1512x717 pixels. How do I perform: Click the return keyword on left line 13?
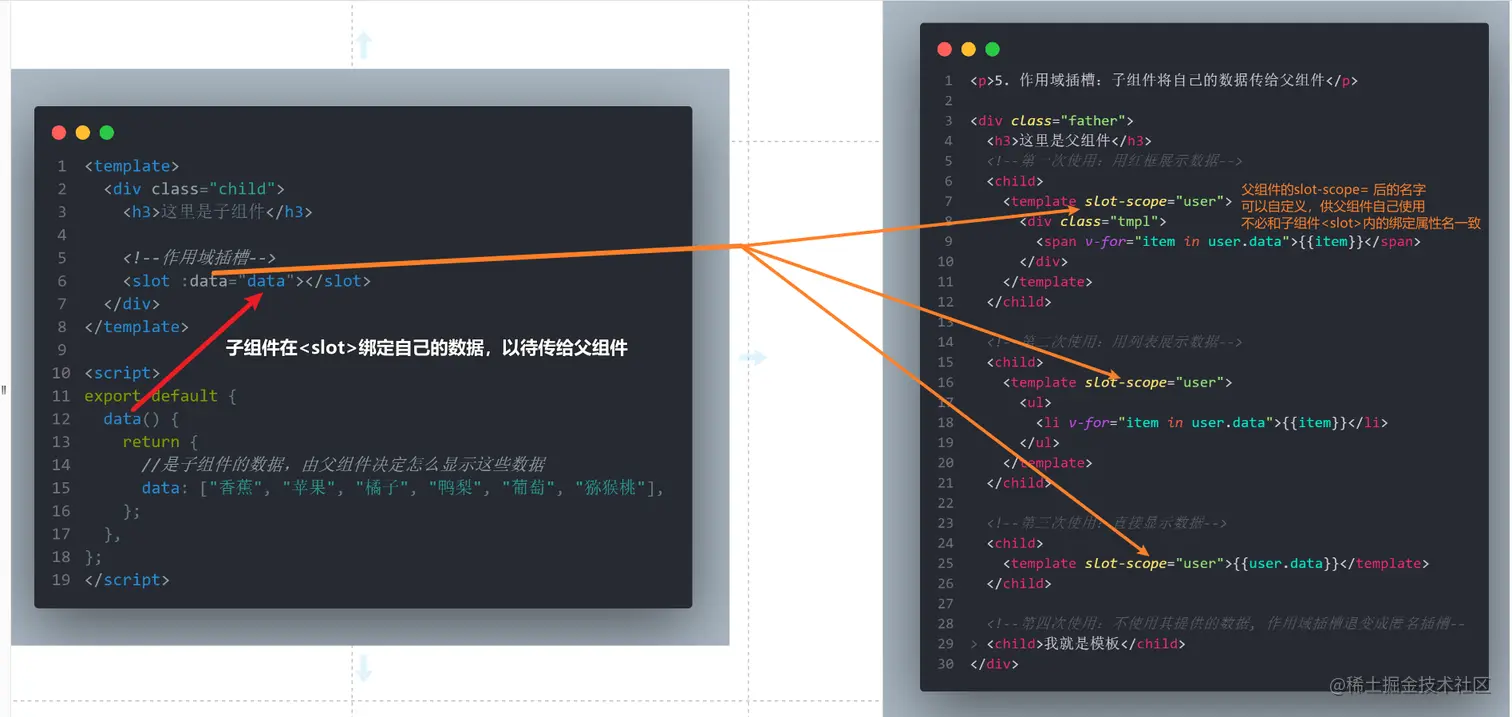coord(151,442)
